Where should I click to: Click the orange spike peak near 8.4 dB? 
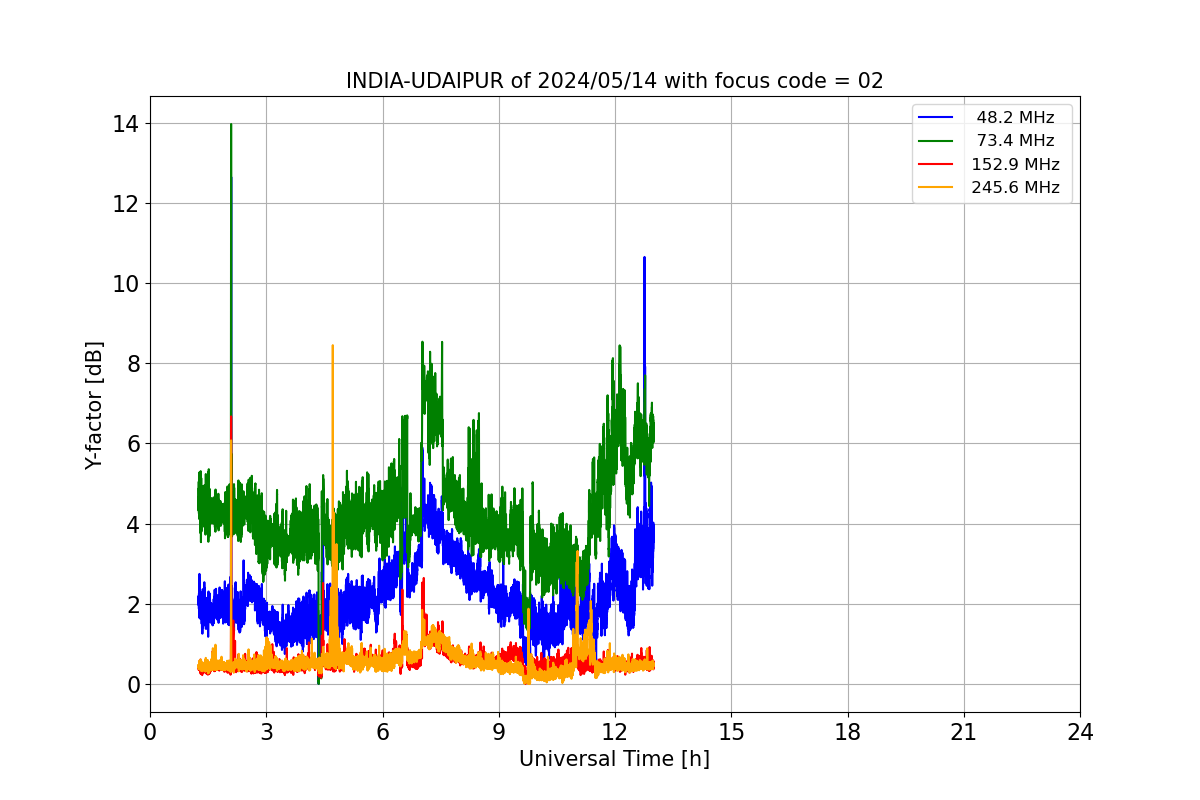pyautogui.click(x=332, y=346)
